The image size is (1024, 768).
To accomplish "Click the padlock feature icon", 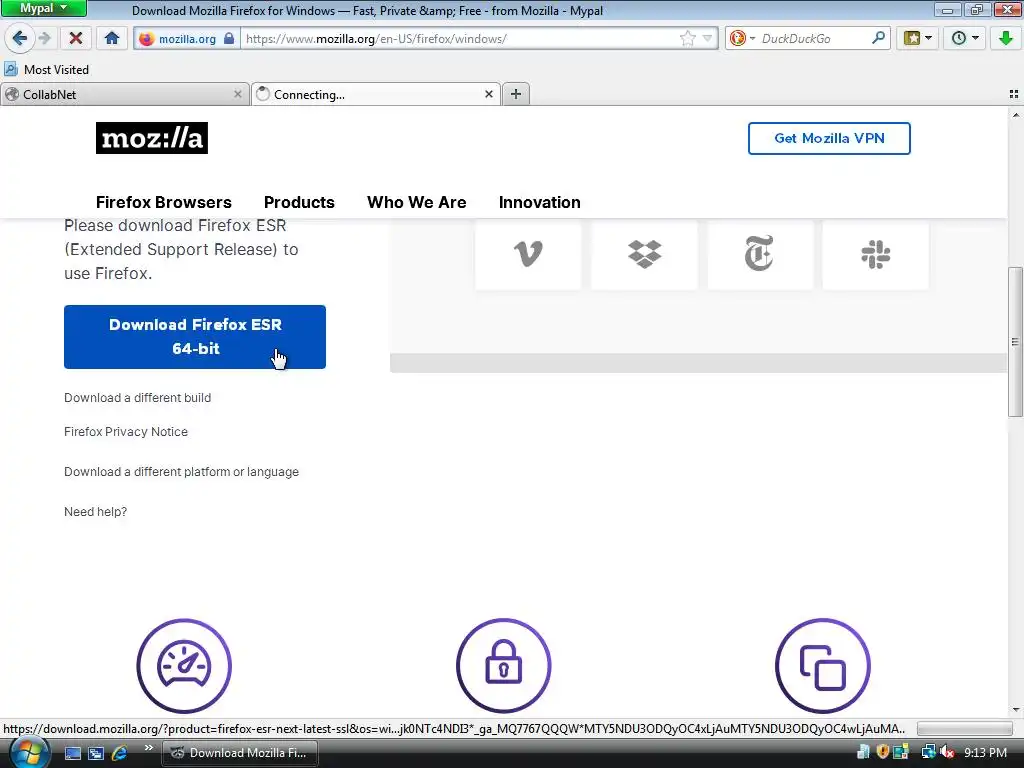I will [x=504, y=665].
